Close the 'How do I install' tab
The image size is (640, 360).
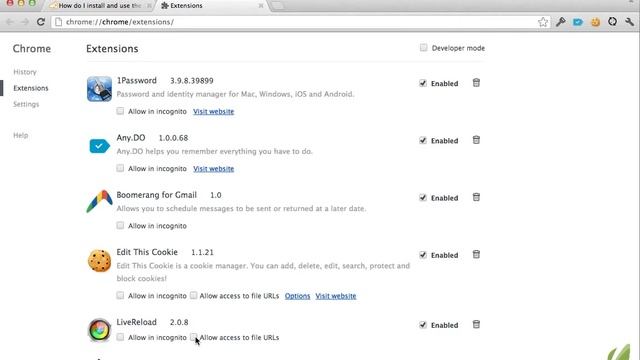click(x=149, y=6)
